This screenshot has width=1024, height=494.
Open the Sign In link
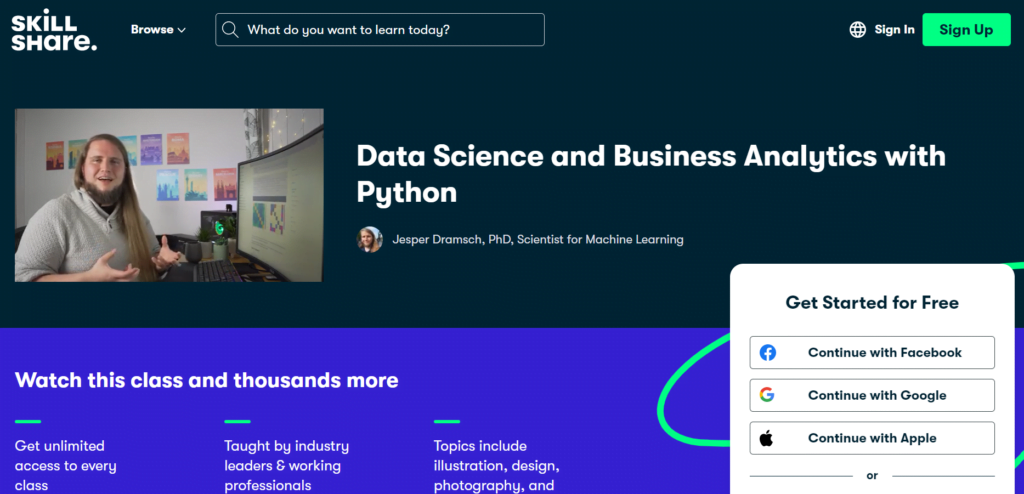point(894,29)
